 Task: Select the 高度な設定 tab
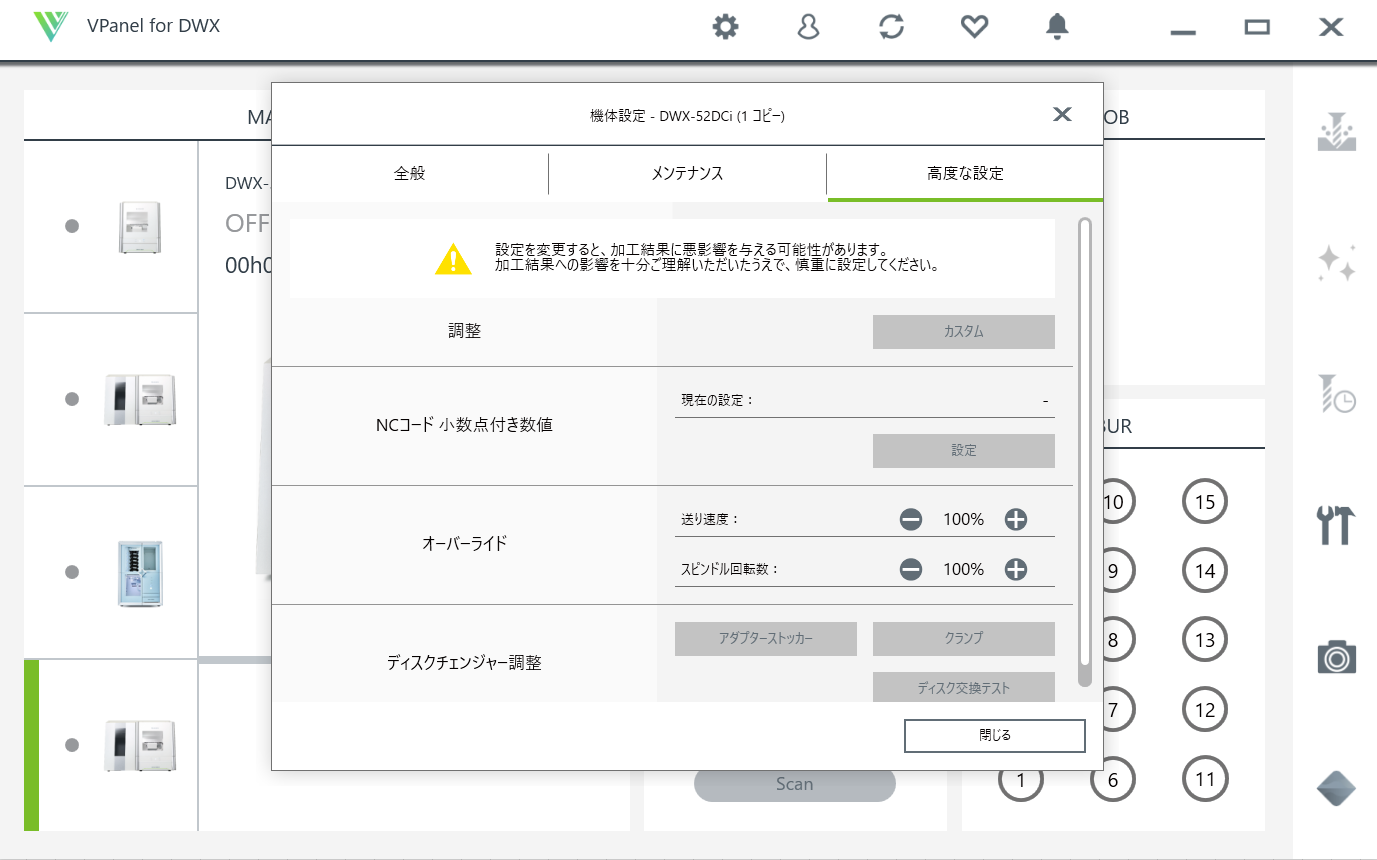pyautogui.click(x=965, y=173)
